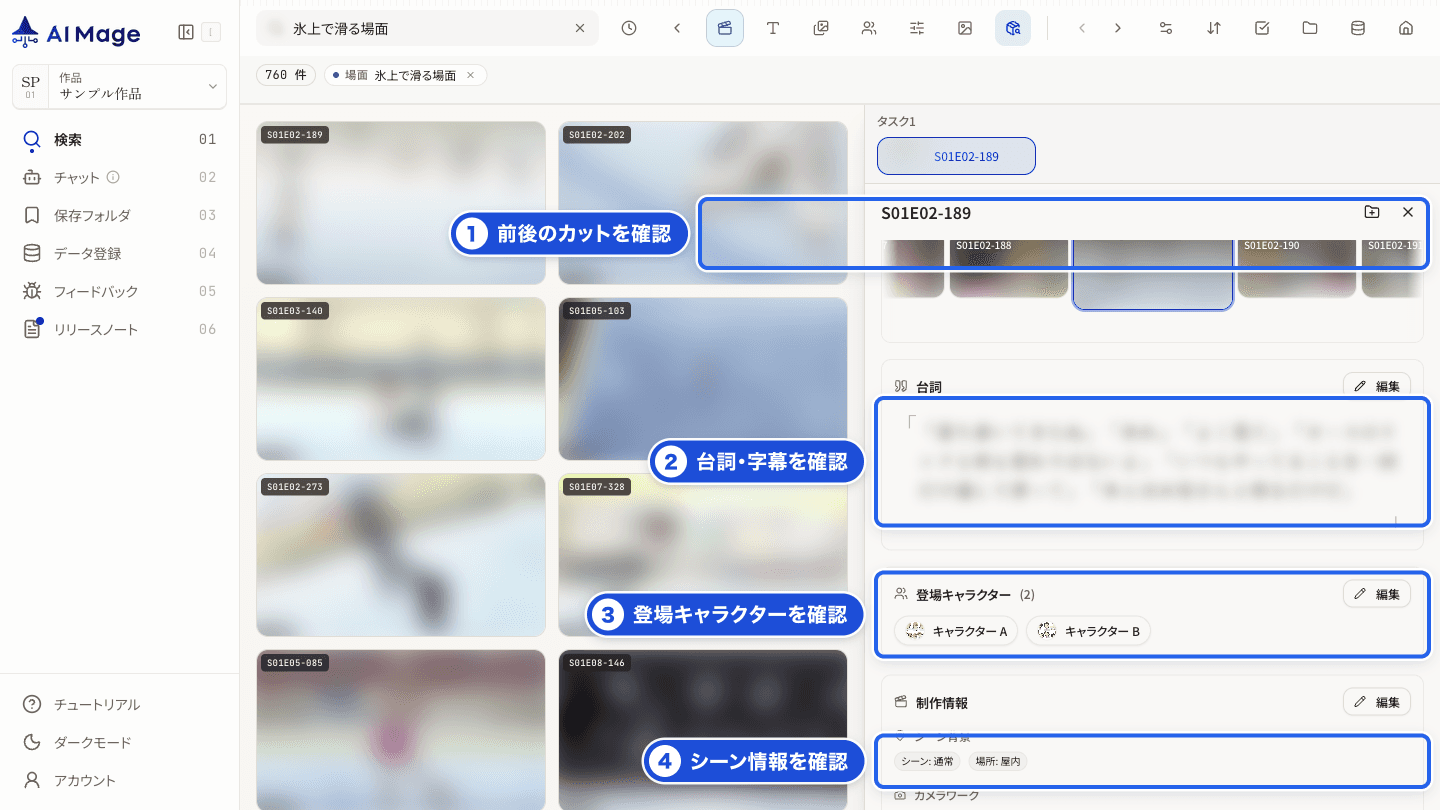1440x810 pixels.
Task: Open result thumbnail S01E08-146
Action: click(703, 730)
